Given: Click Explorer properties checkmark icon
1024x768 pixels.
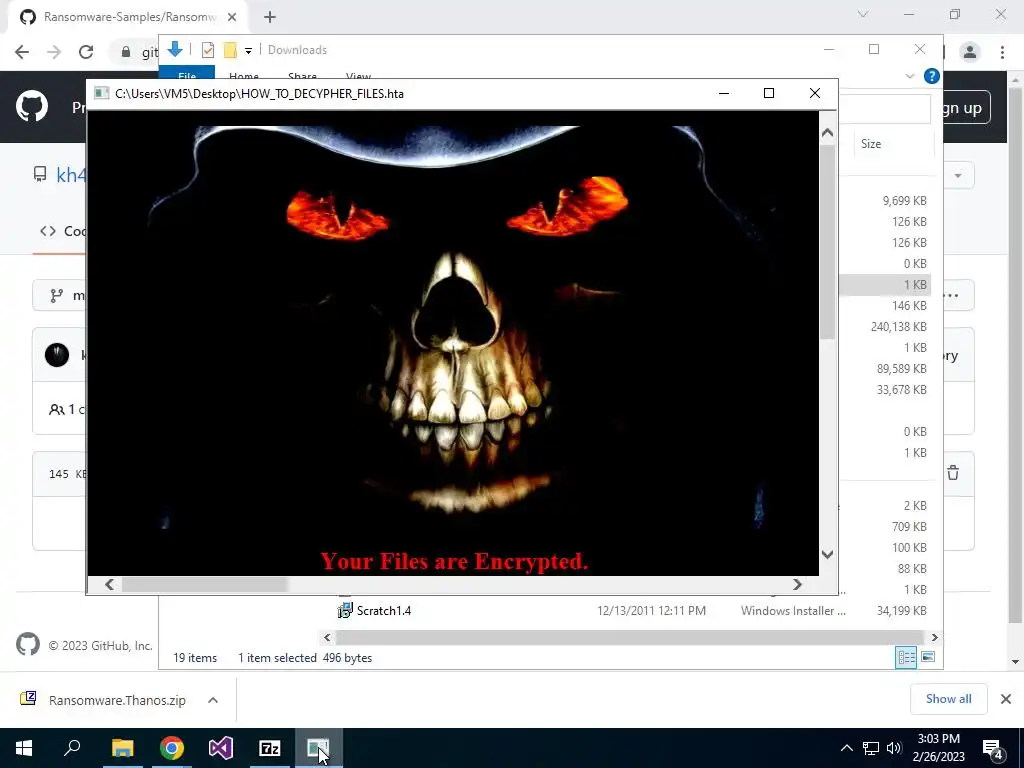Looking at the screenshot, I should click(208, 50).
